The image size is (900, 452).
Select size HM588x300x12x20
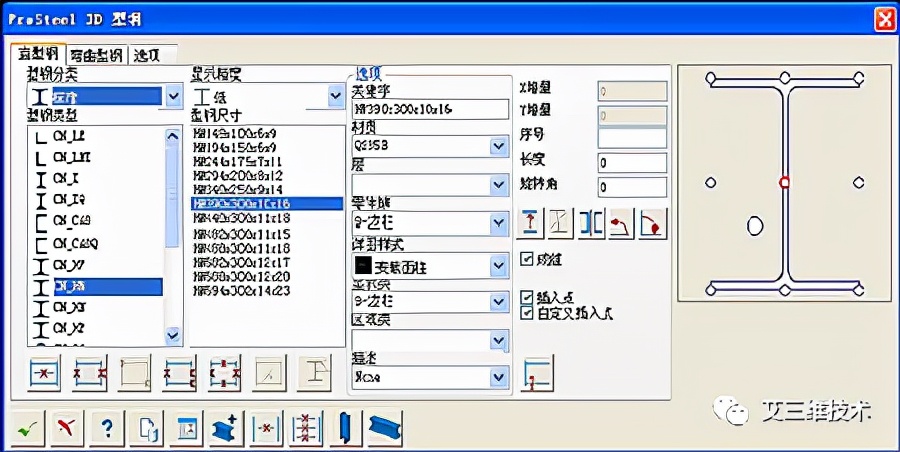coord(242,277)
